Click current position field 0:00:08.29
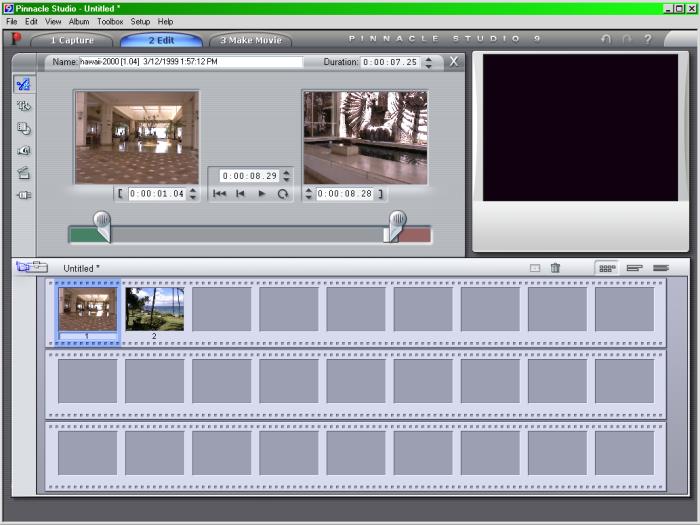The image size is (700, 525). click(x=250, y=176)
